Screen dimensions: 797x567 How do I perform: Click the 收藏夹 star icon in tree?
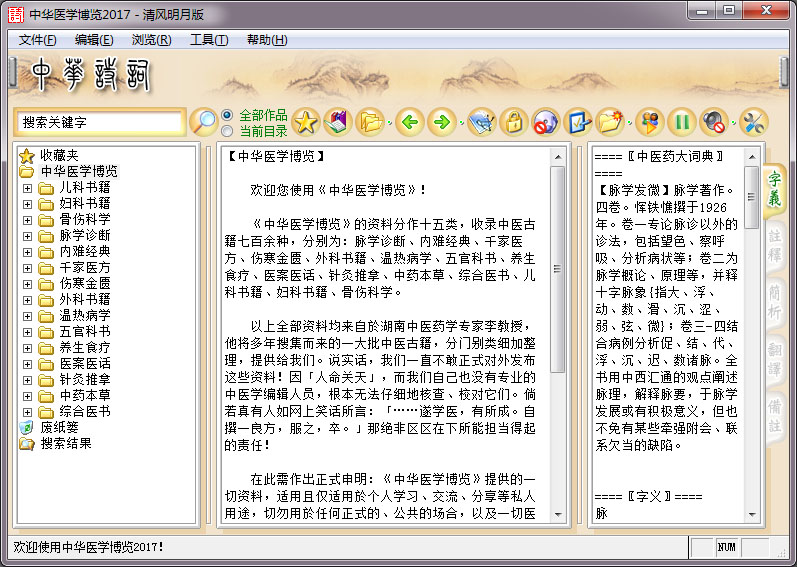click(26, 155)
